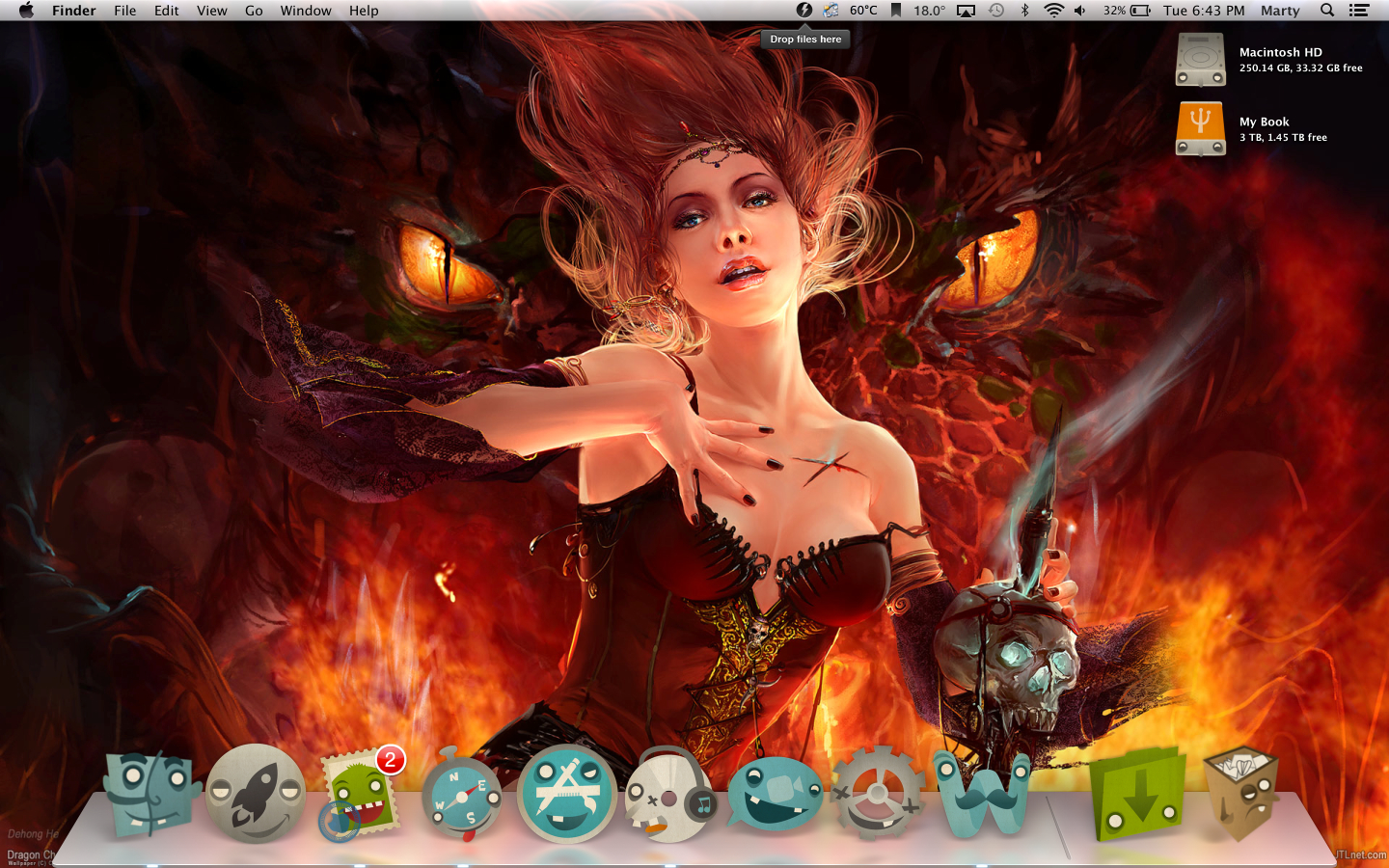1389x868 pixels.
Task: Click '250.14 GB, 33.32 GB free' text
Action: pyautogui.click(x=1300, y=68)
